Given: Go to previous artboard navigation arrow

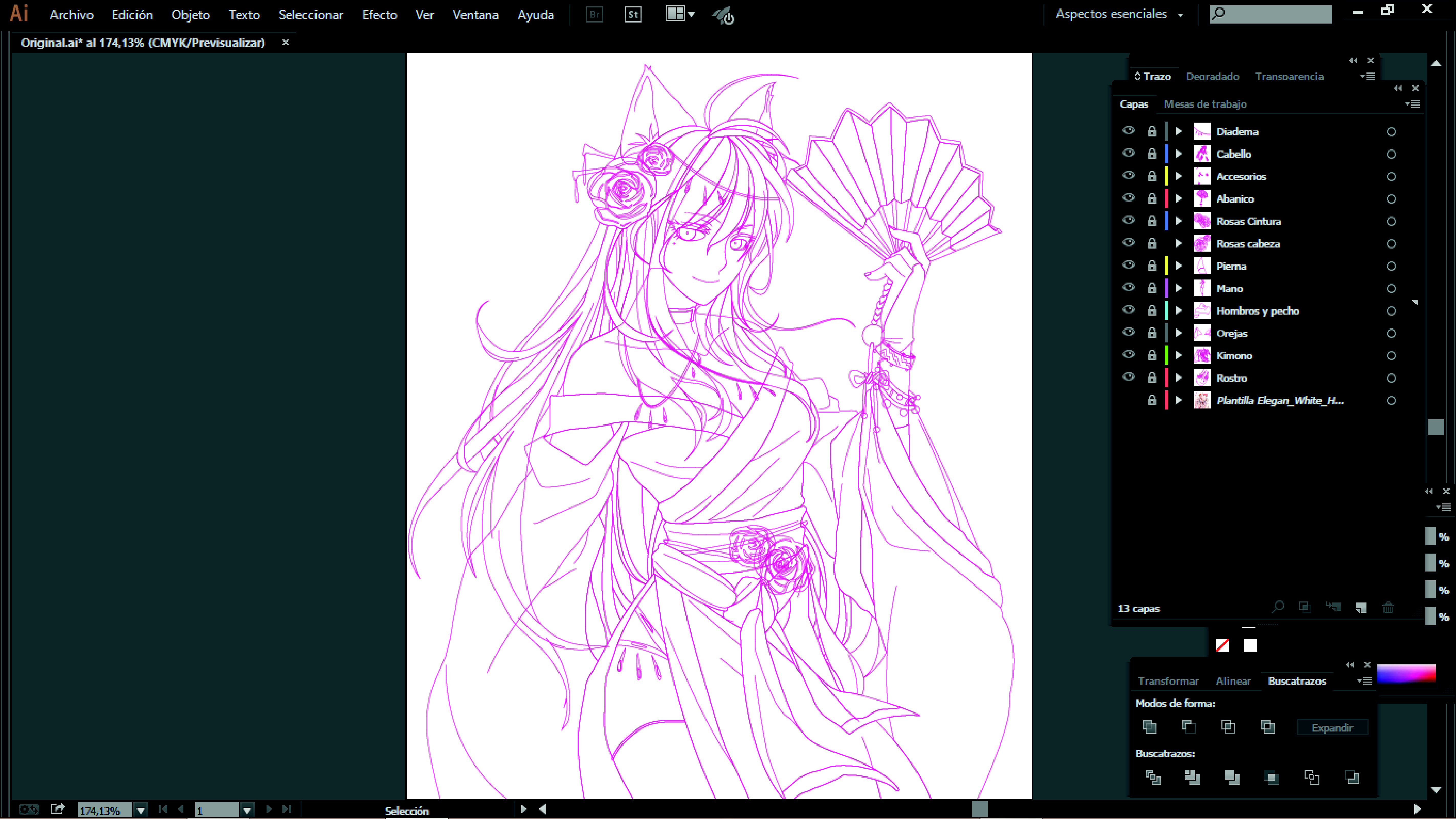Looking at the screenshot, I should pos(181,809).
